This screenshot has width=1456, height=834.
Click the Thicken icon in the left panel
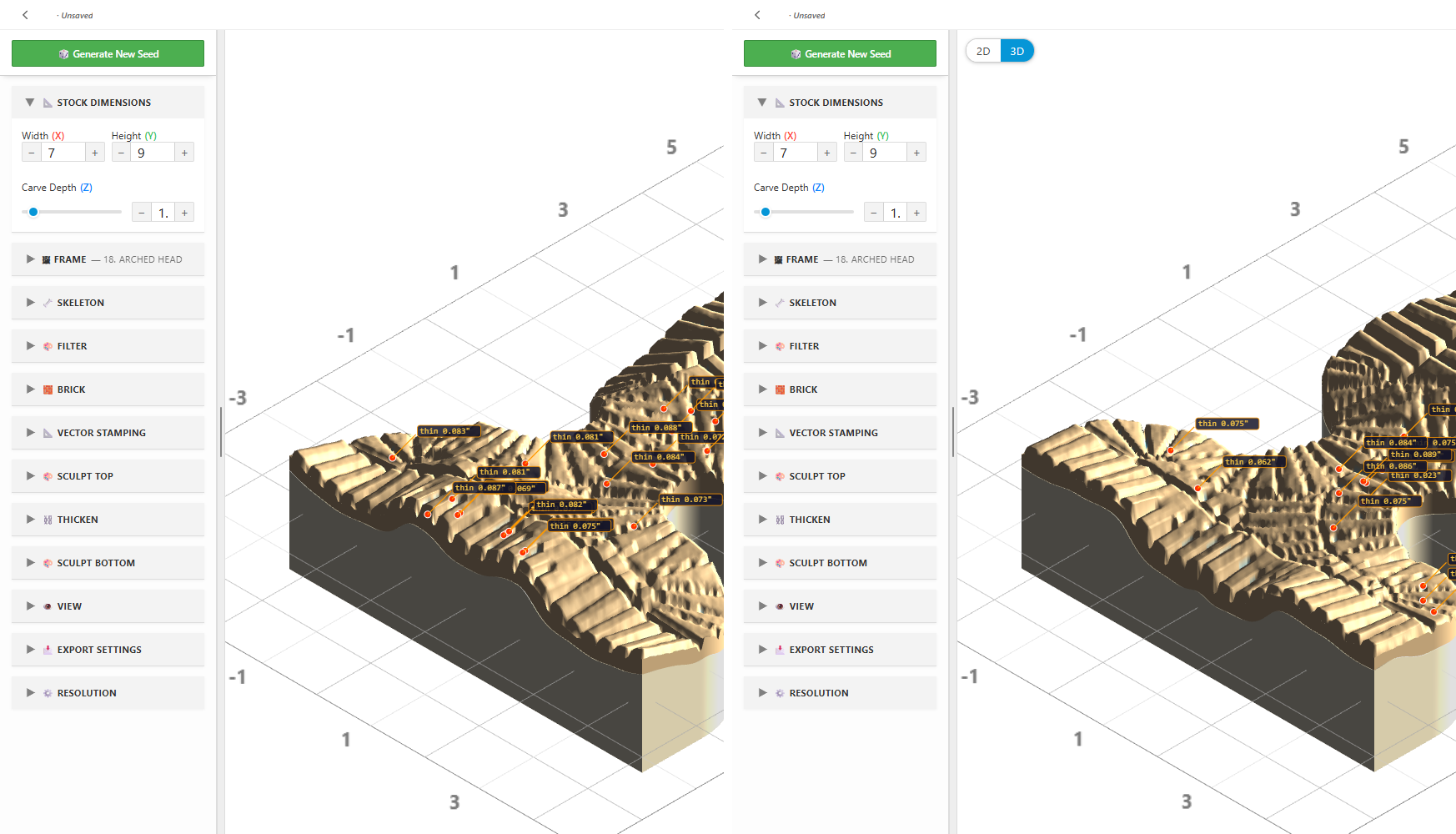[48, 520]
